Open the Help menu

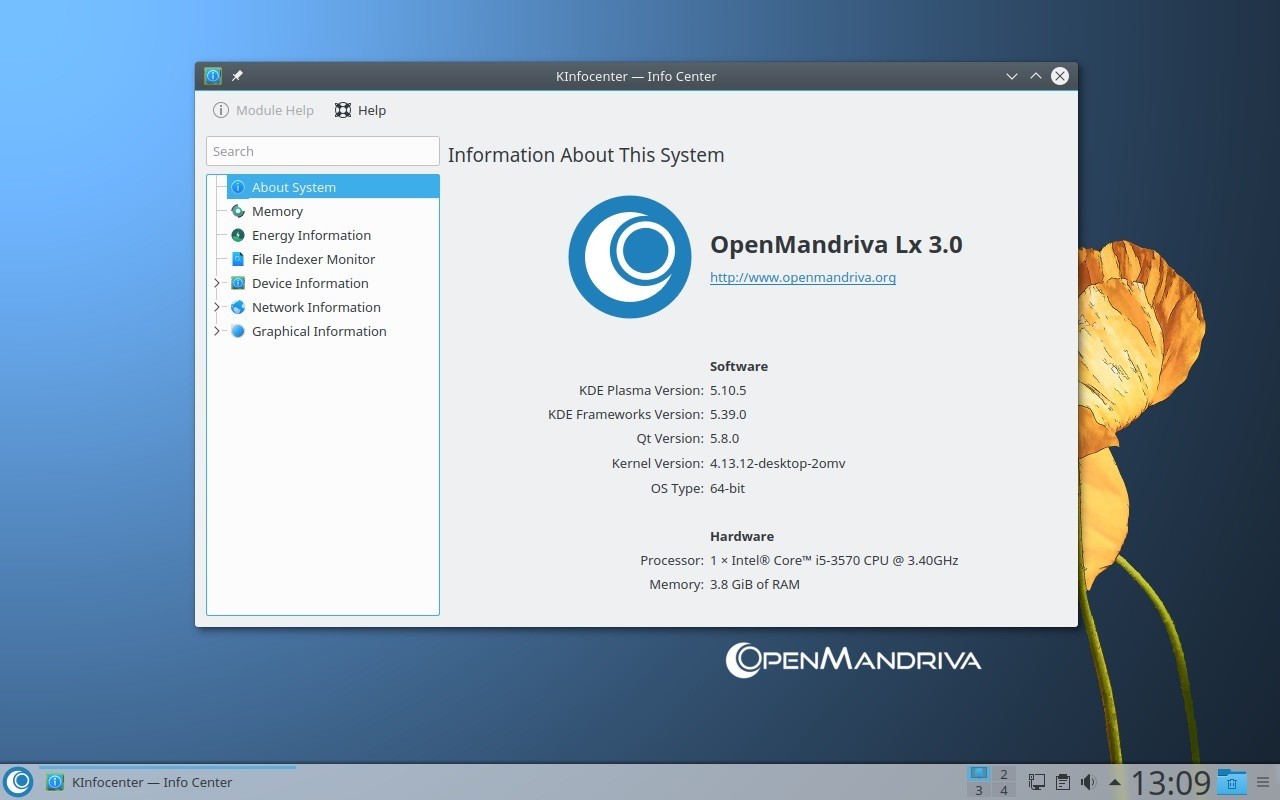coord(360,110)
